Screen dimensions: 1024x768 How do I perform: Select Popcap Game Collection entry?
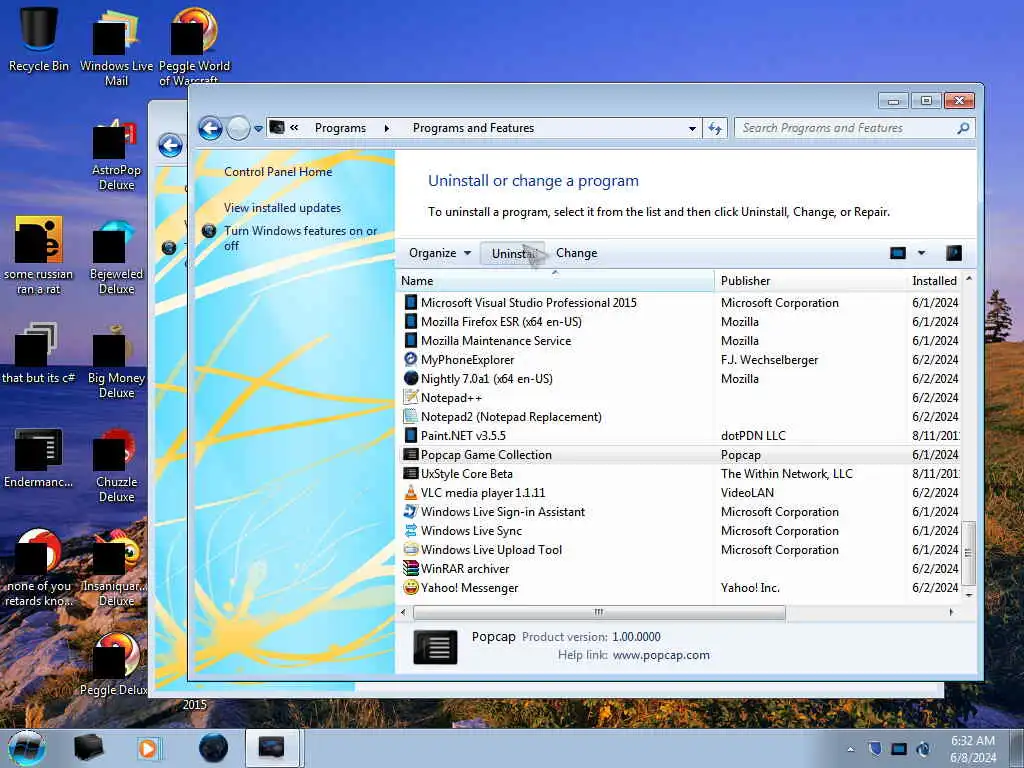pos(677,455)
